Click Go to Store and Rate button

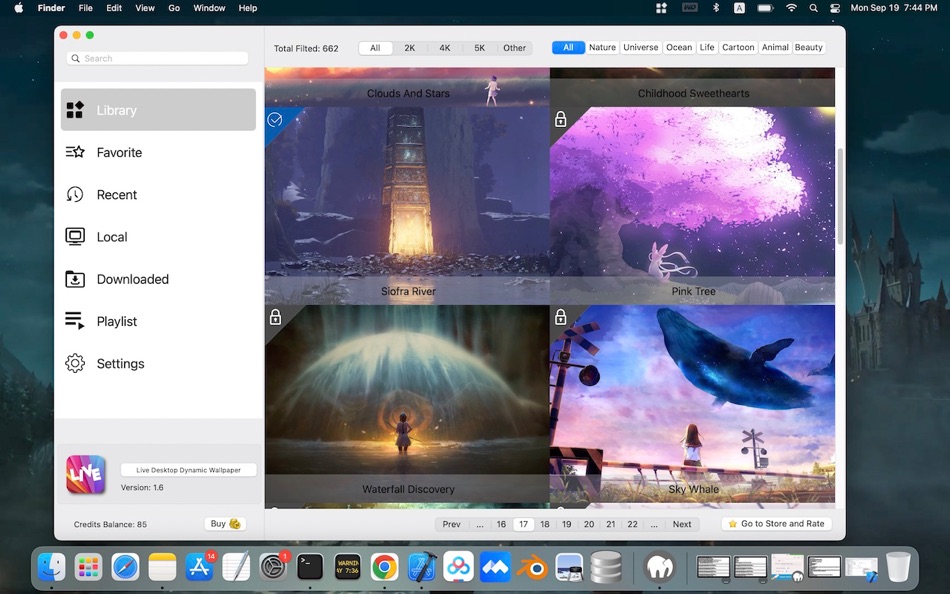tap(776, 524)
